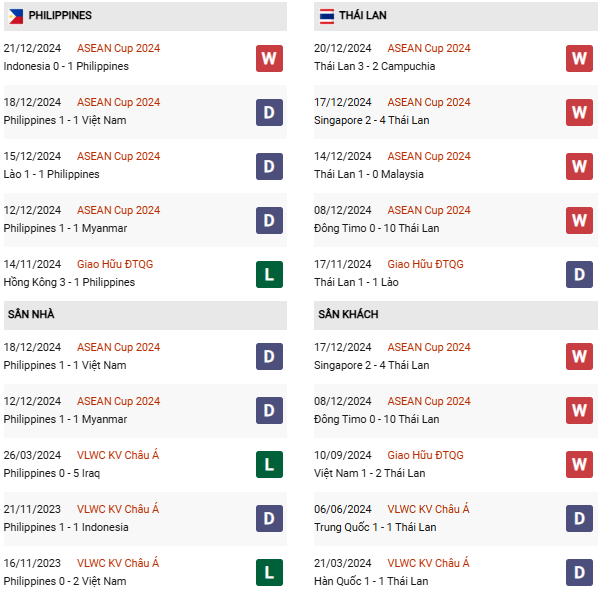Click W badge for Indonesia 0-1 Philippines

269,58
